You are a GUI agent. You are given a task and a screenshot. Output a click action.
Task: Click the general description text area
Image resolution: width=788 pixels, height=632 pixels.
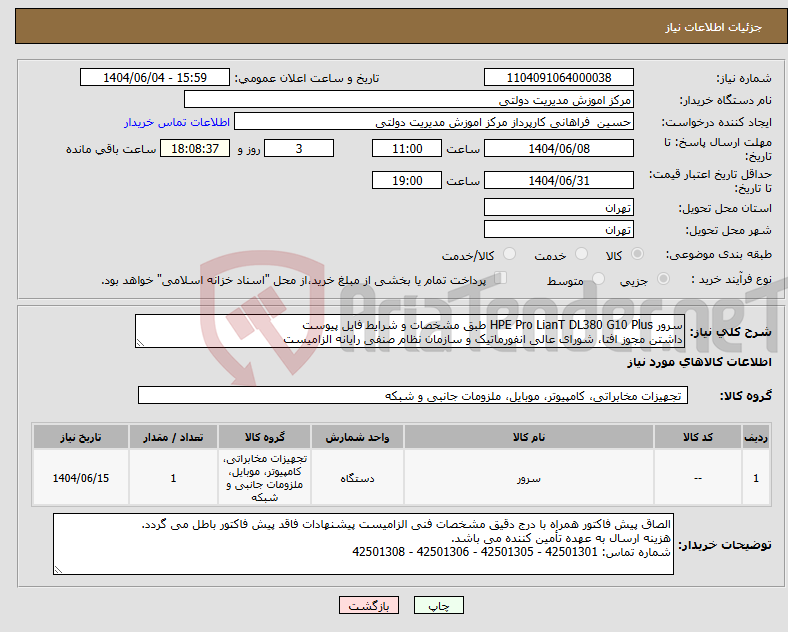[410, 332]
